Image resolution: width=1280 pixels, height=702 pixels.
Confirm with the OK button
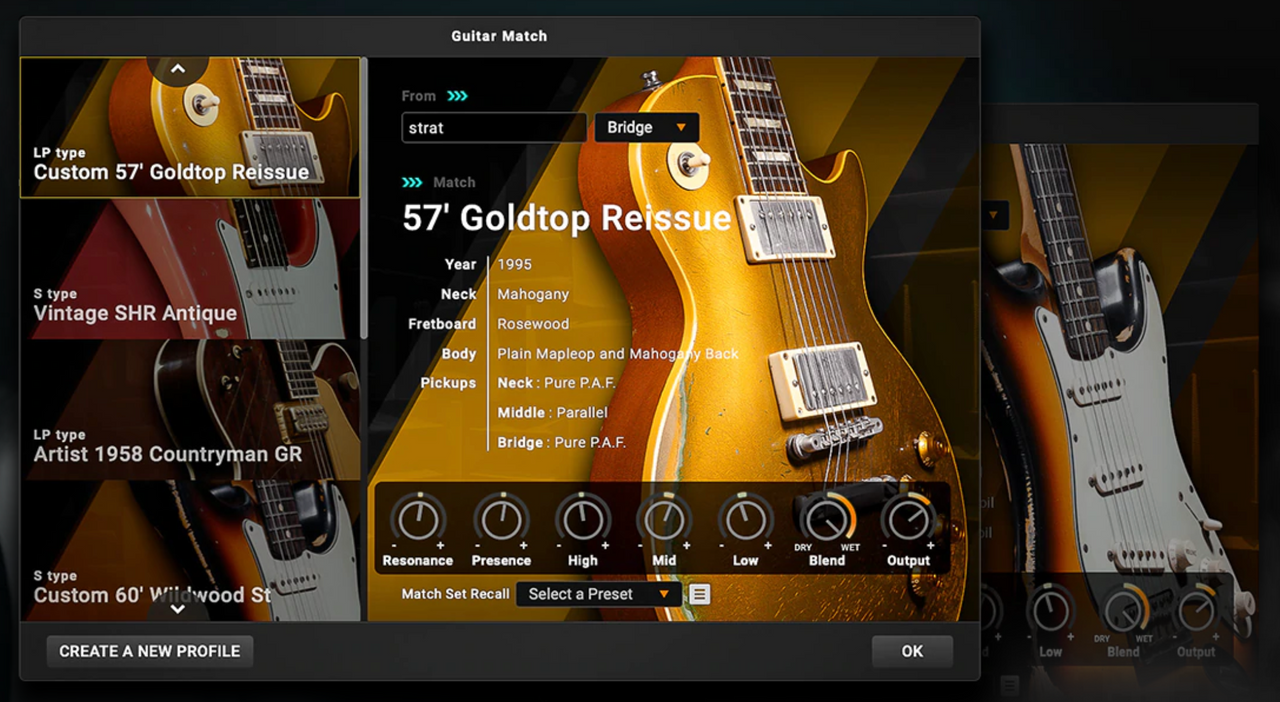(x=912, y=651)
